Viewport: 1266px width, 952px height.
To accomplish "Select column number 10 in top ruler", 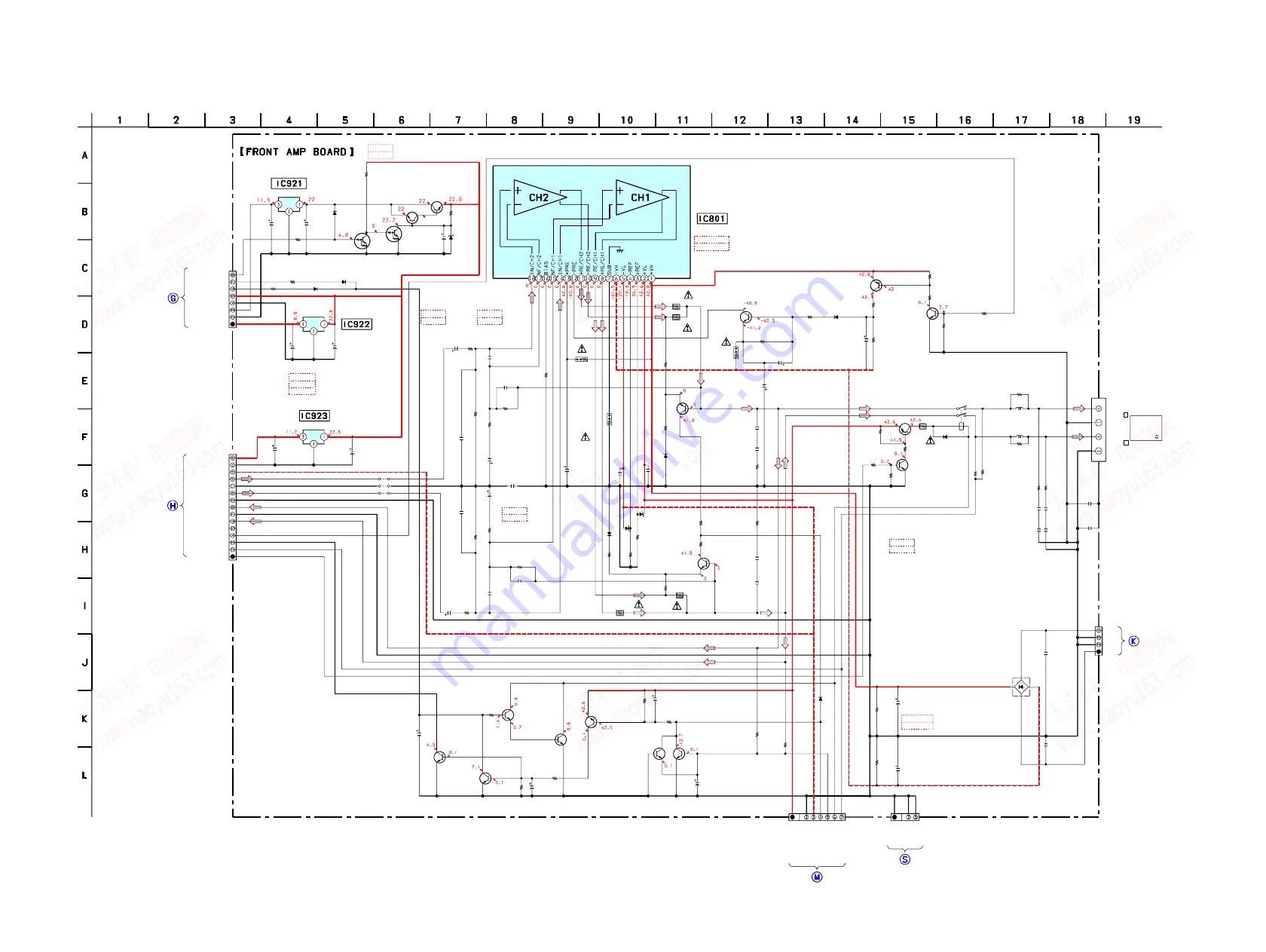I will (x=627, y=120).
